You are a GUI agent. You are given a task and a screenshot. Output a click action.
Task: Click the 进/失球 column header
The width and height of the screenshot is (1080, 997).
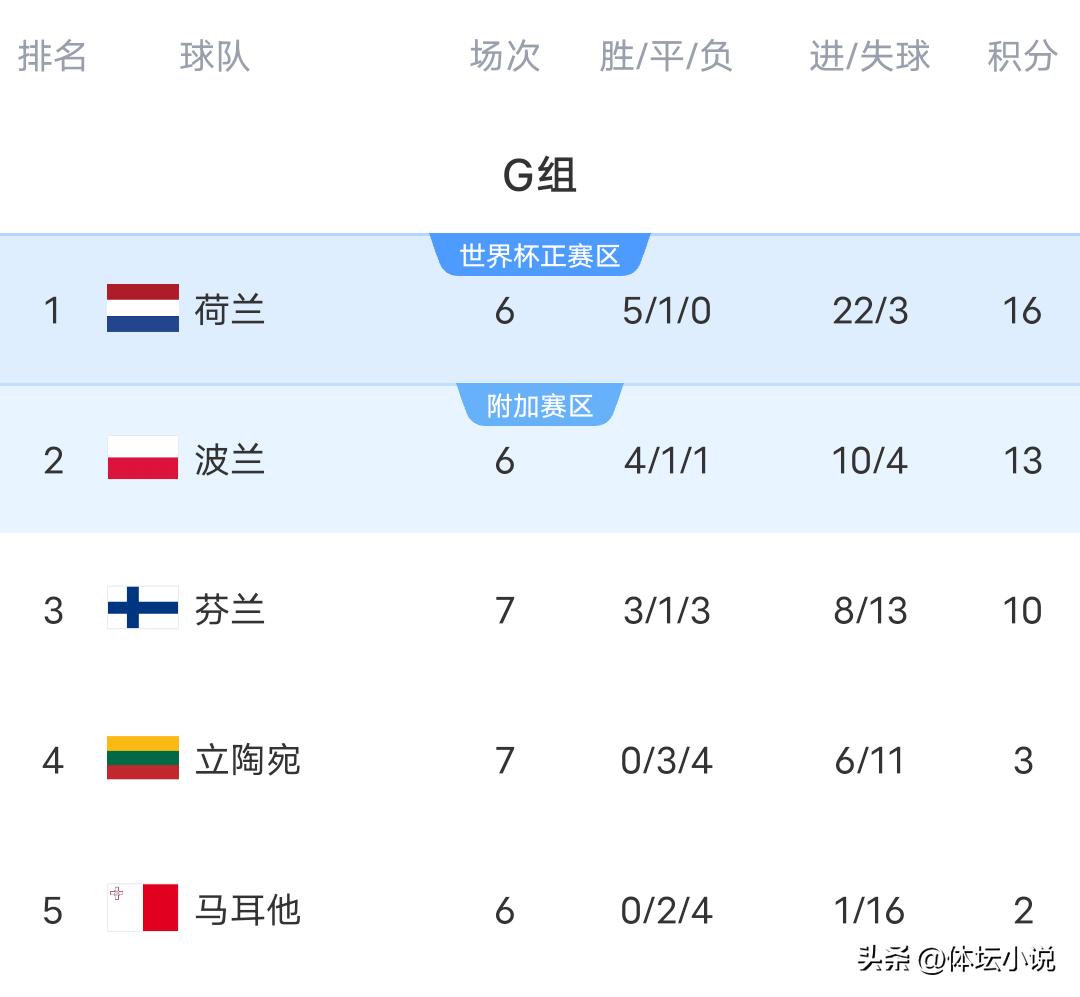870,56
